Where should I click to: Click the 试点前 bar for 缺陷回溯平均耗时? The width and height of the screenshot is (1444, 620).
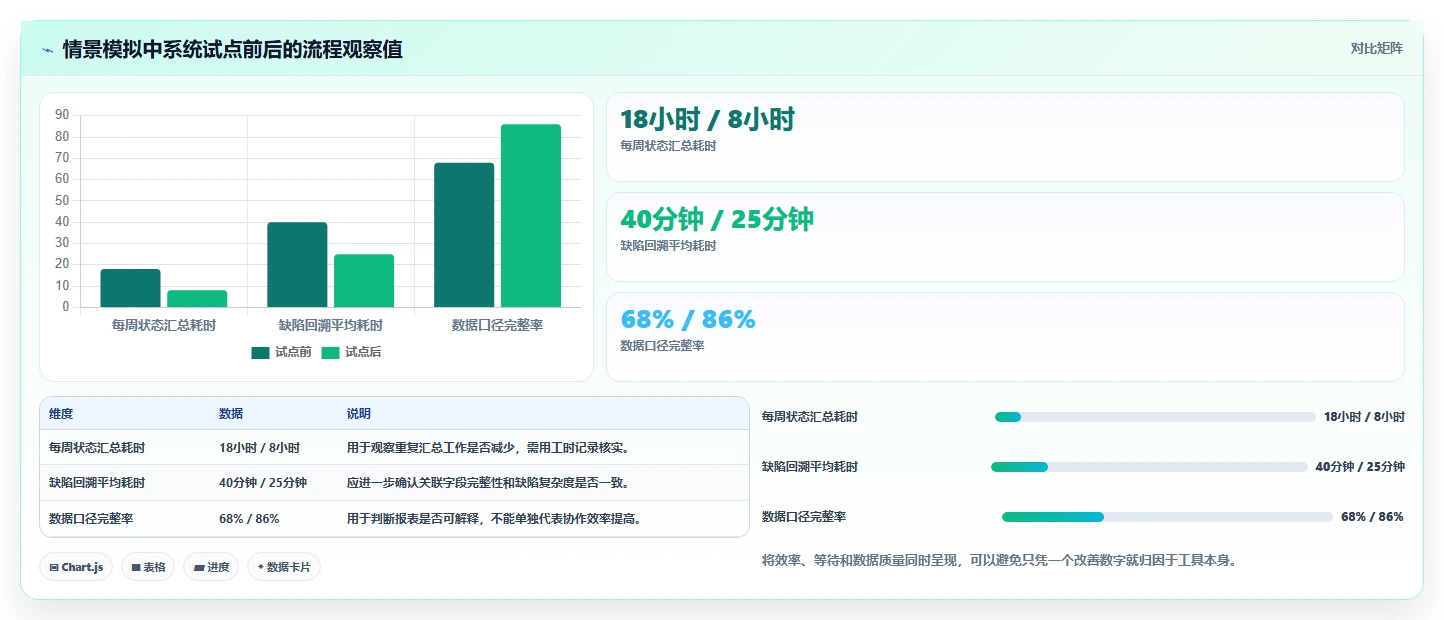point(297,265)
